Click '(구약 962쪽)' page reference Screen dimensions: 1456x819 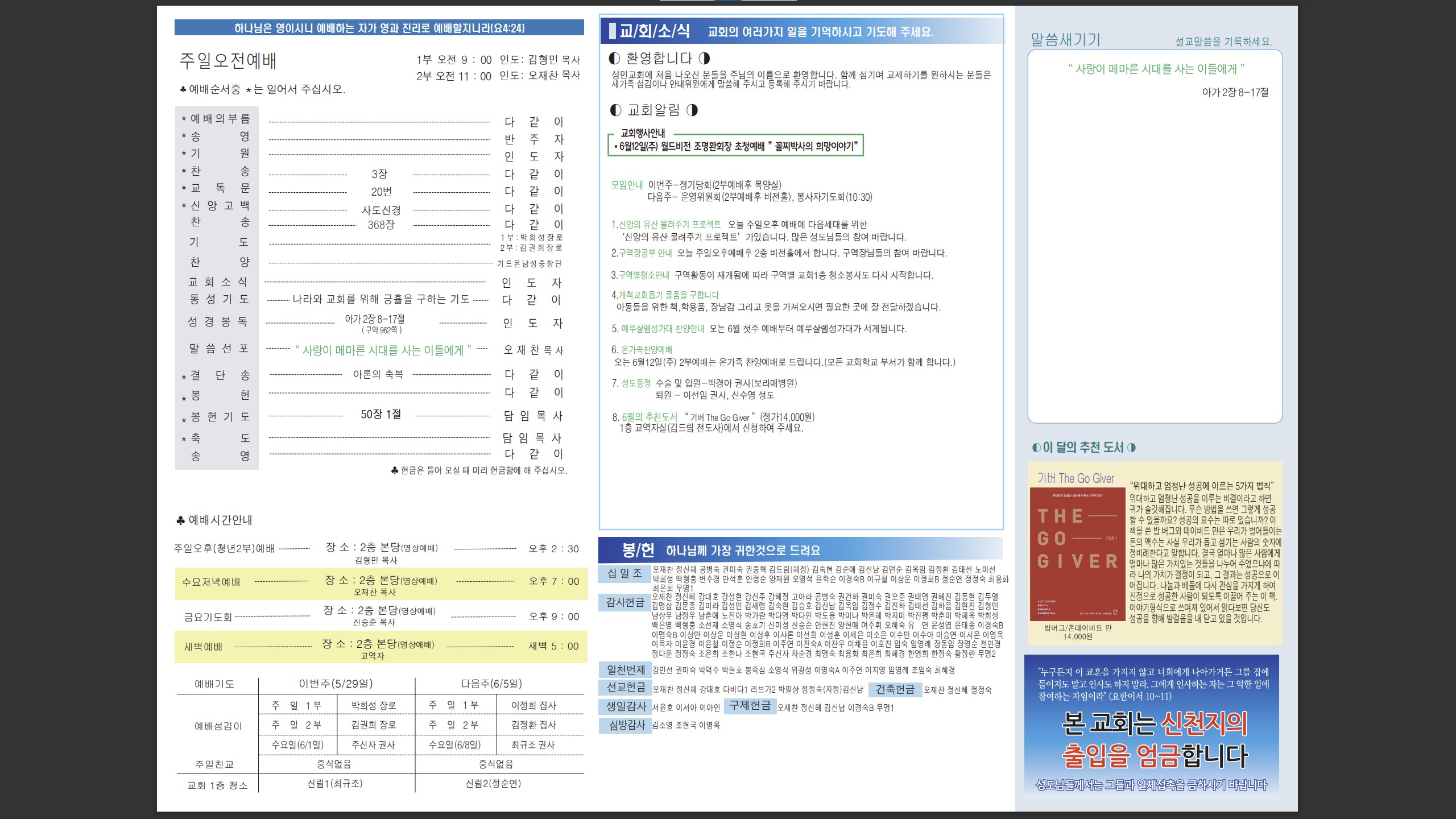382,330
